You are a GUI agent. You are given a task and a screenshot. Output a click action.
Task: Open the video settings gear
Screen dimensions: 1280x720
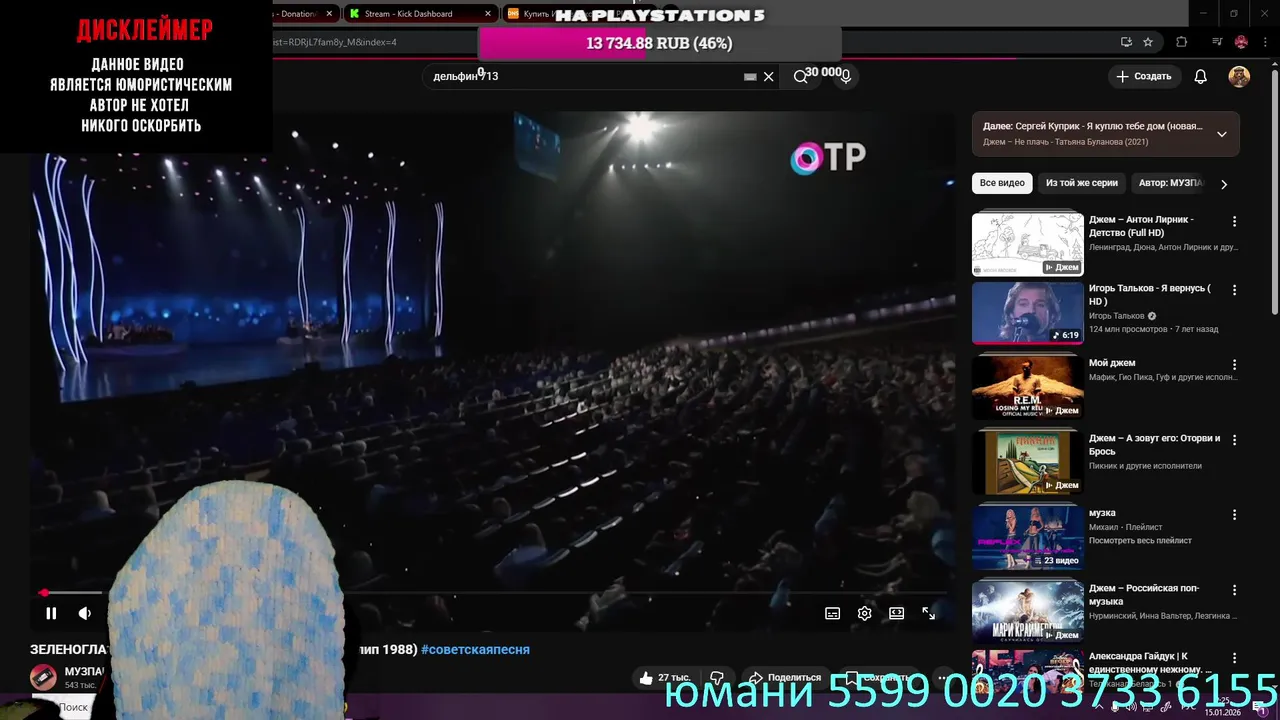pyautogui.click(x=865, y=613)
